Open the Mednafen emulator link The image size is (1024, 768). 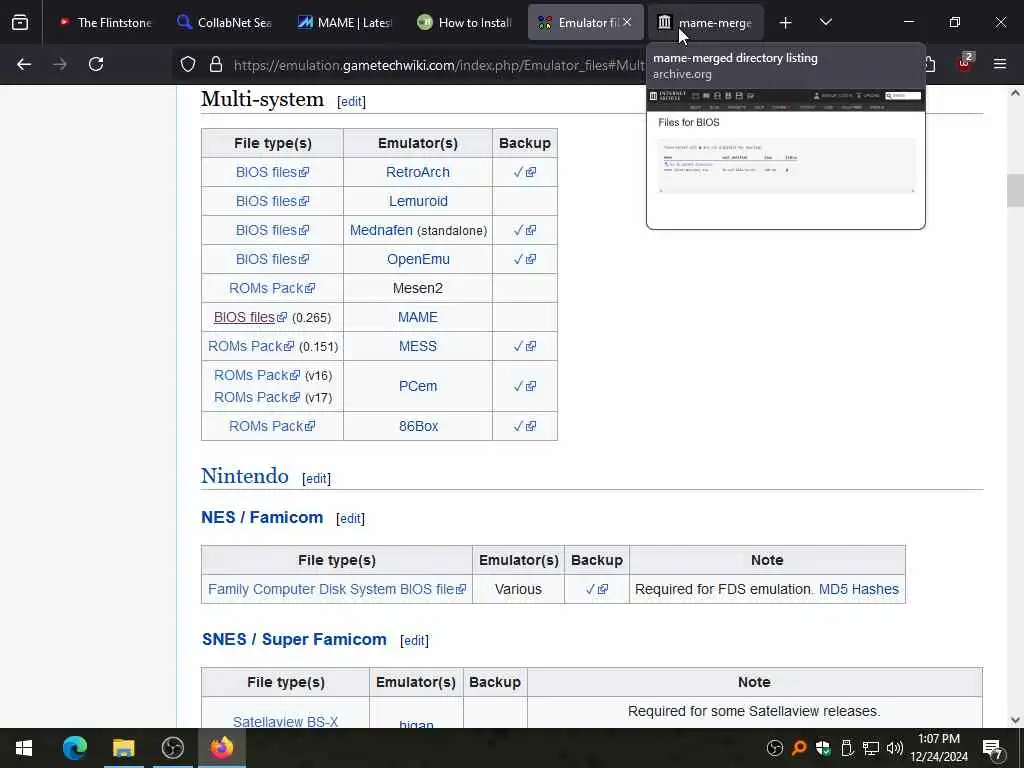point(381,231)
